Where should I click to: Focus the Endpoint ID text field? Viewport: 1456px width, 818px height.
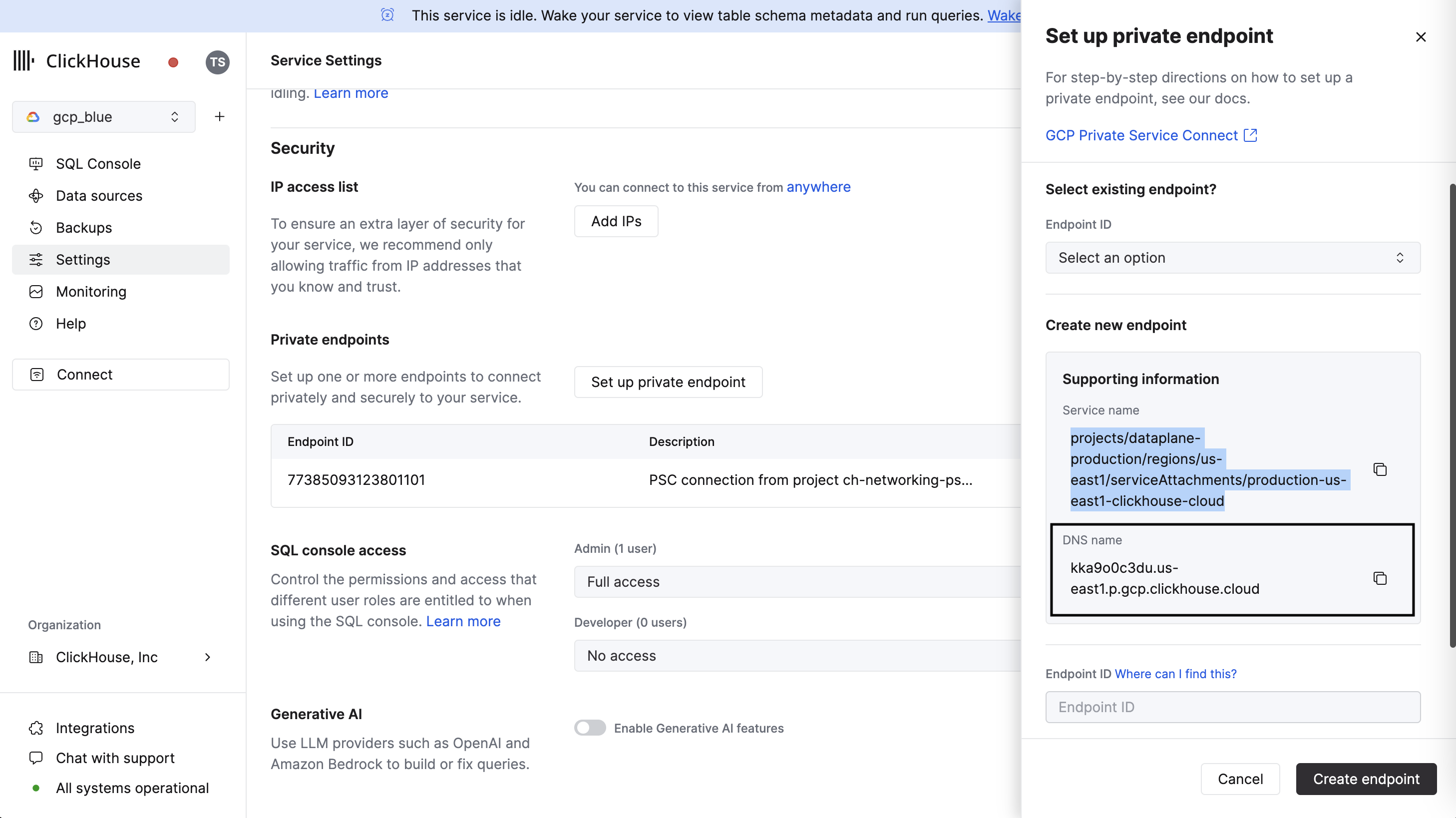pos(1232,707)
